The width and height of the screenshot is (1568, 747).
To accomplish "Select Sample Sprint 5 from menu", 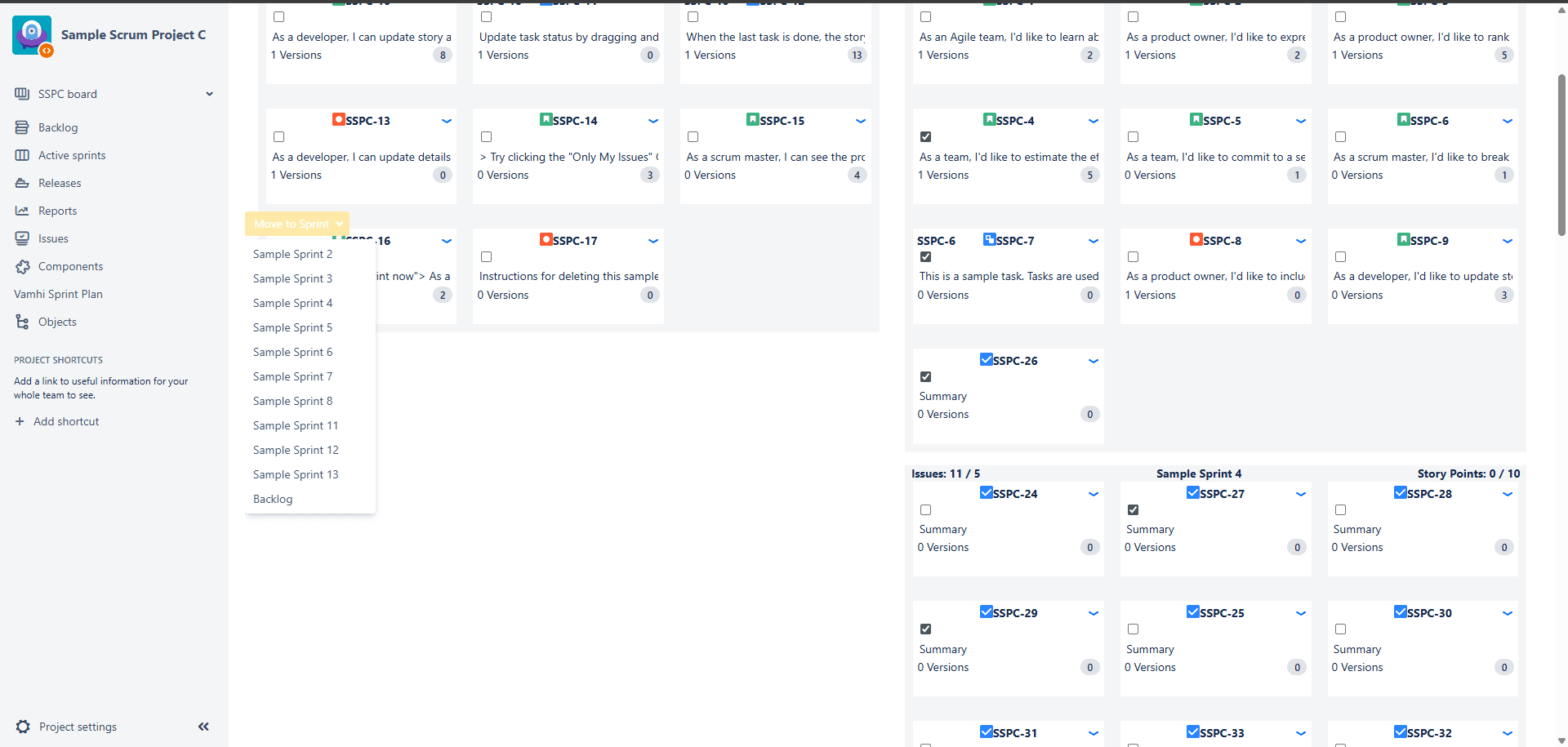I will (x=292, y=327).
